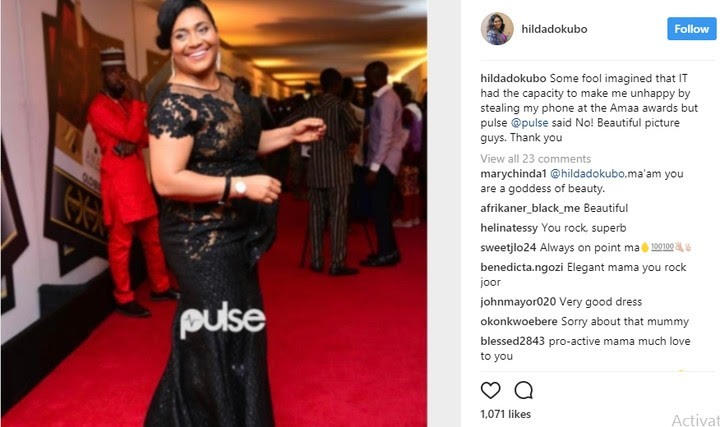Open afrikaner_black_me commenter profile

click(x=530, y=208)
